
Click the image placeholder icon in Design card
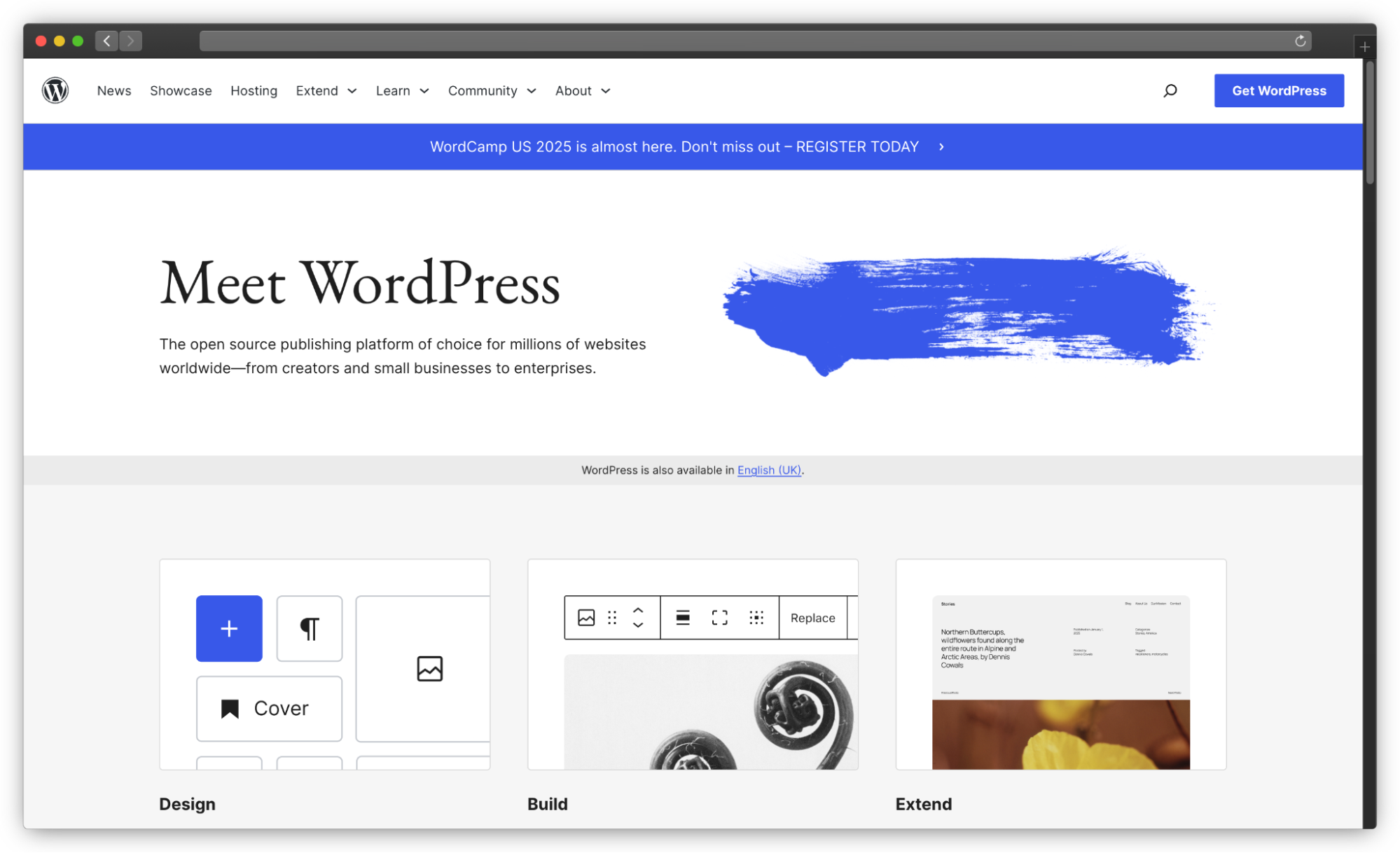pos(431,669)
